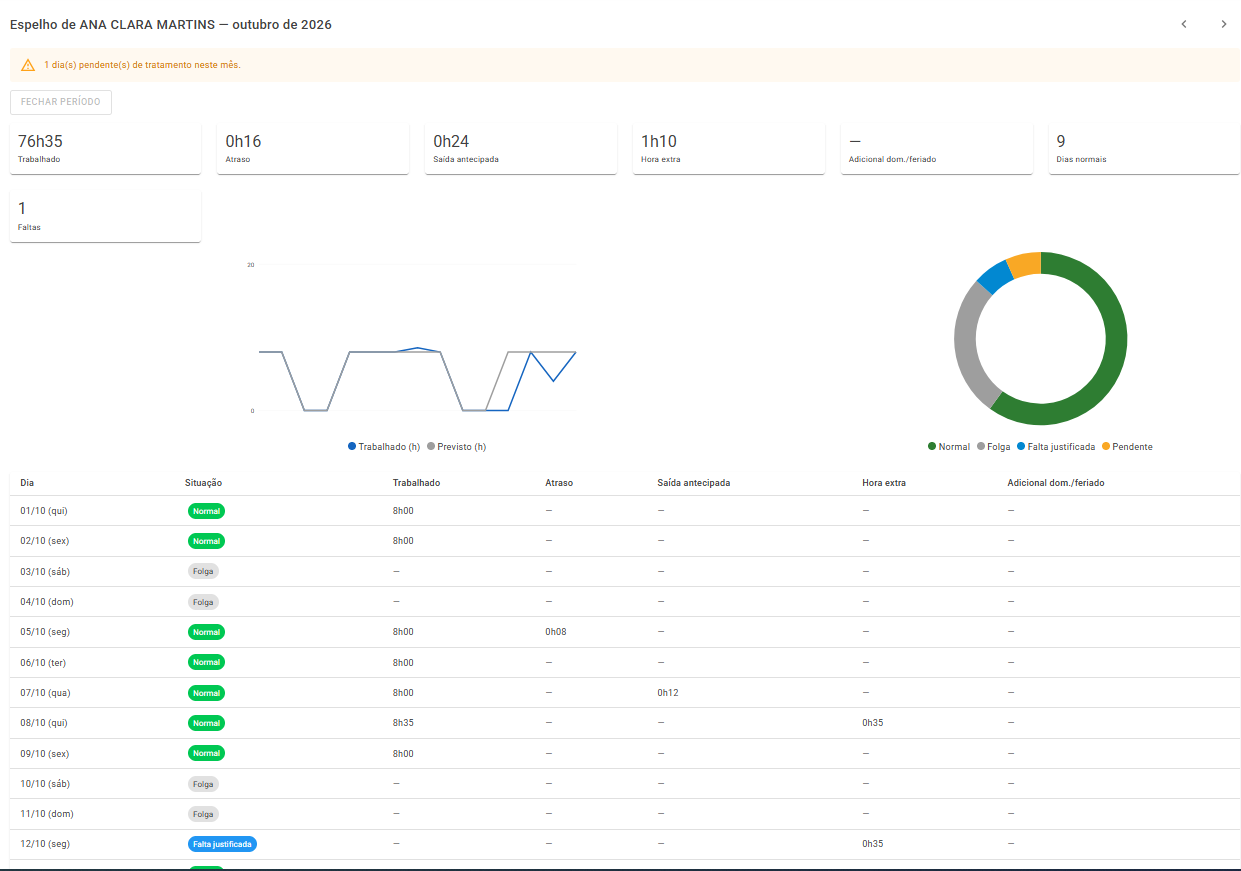
Task: Click the Atraso column header in table
Action: pyautogui.click(x=559, y=483)
